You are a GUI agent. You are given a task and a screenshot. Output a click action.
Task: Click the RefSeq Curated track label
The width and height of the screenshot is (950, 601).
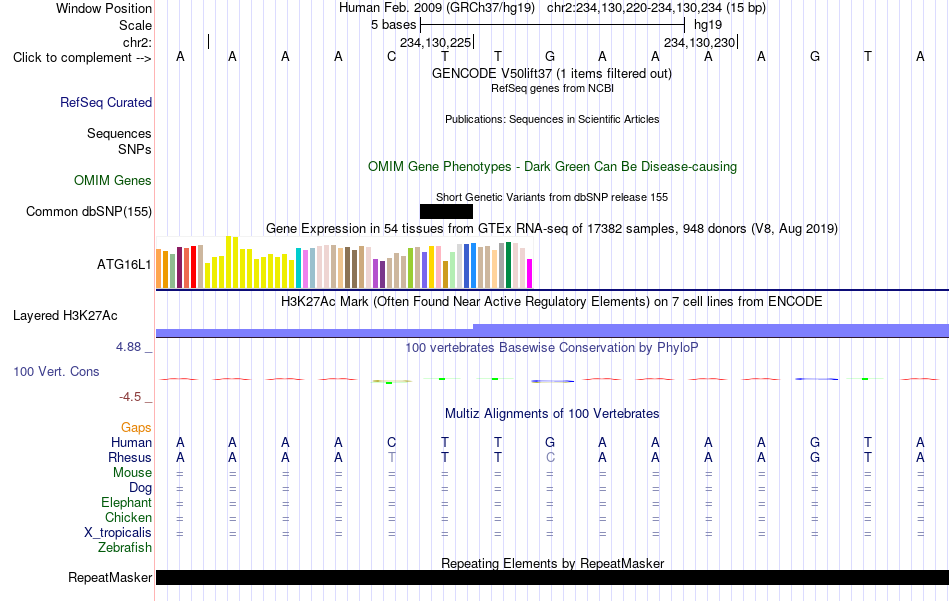pos(106,102)
